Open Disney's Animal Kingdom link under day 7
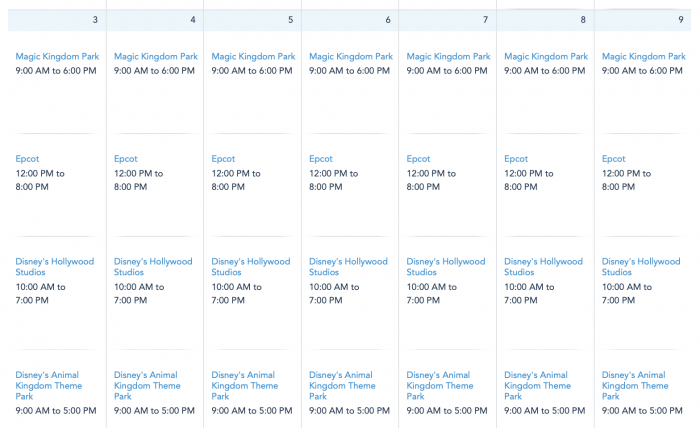 coord(440,385)
